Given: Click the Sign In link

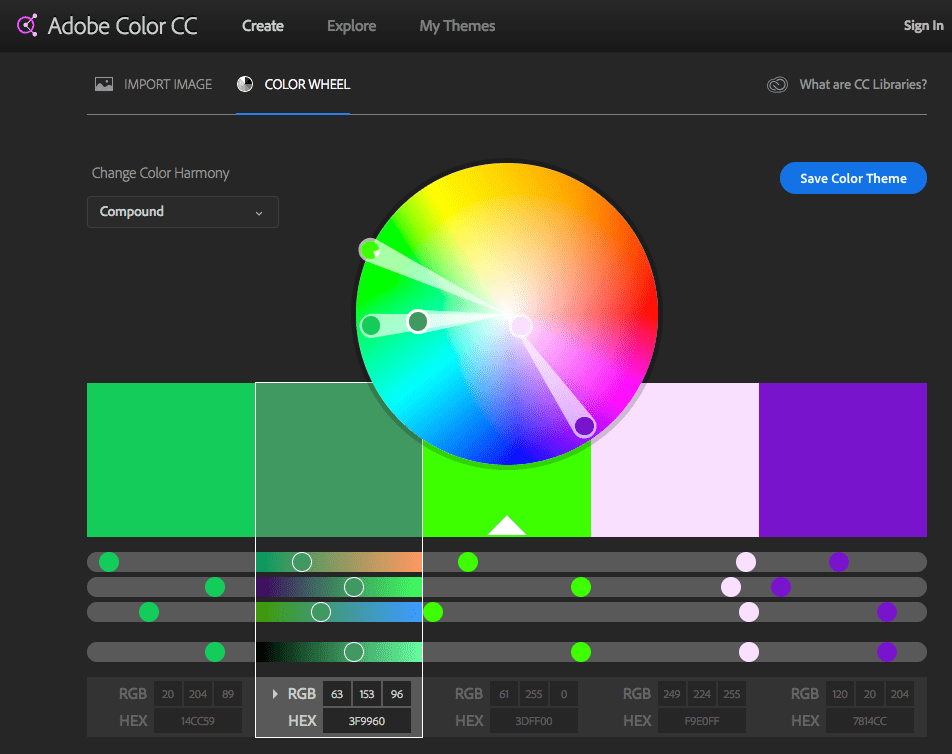Looking at the screenshot, I should pos(922,26).
